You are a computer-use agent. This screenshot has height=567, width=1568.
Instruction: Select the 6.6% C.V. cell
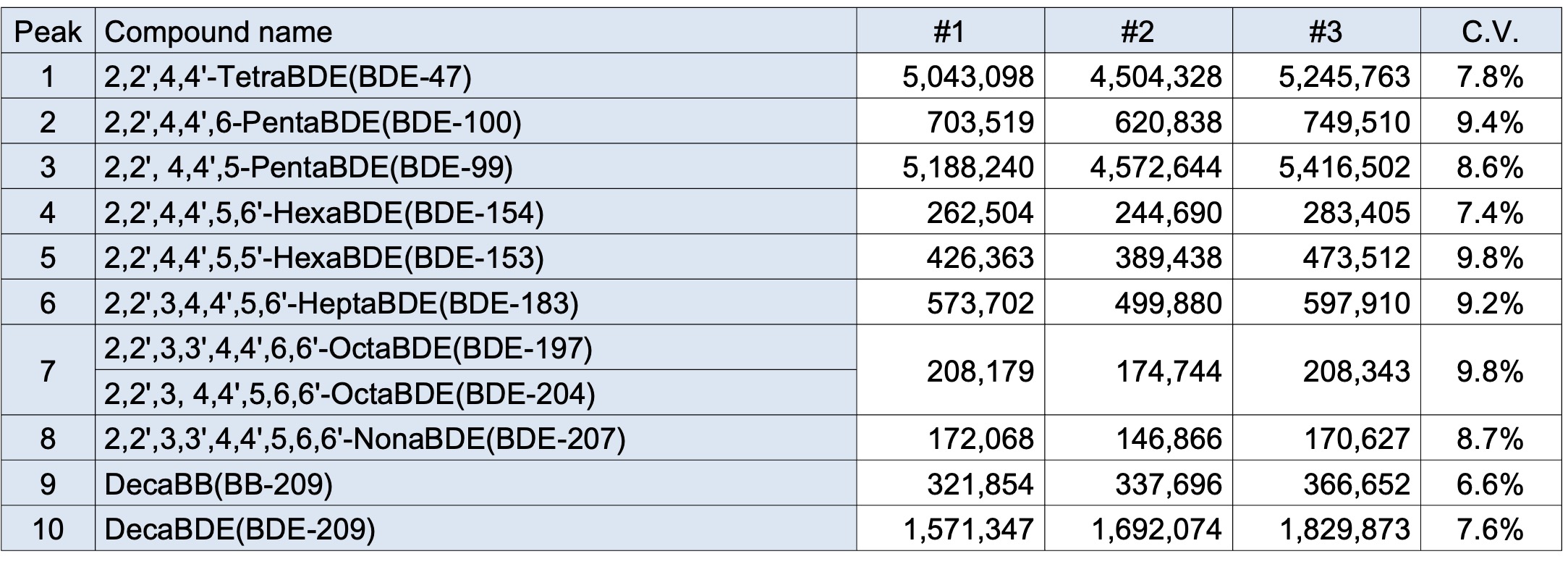coord(1489,484)
